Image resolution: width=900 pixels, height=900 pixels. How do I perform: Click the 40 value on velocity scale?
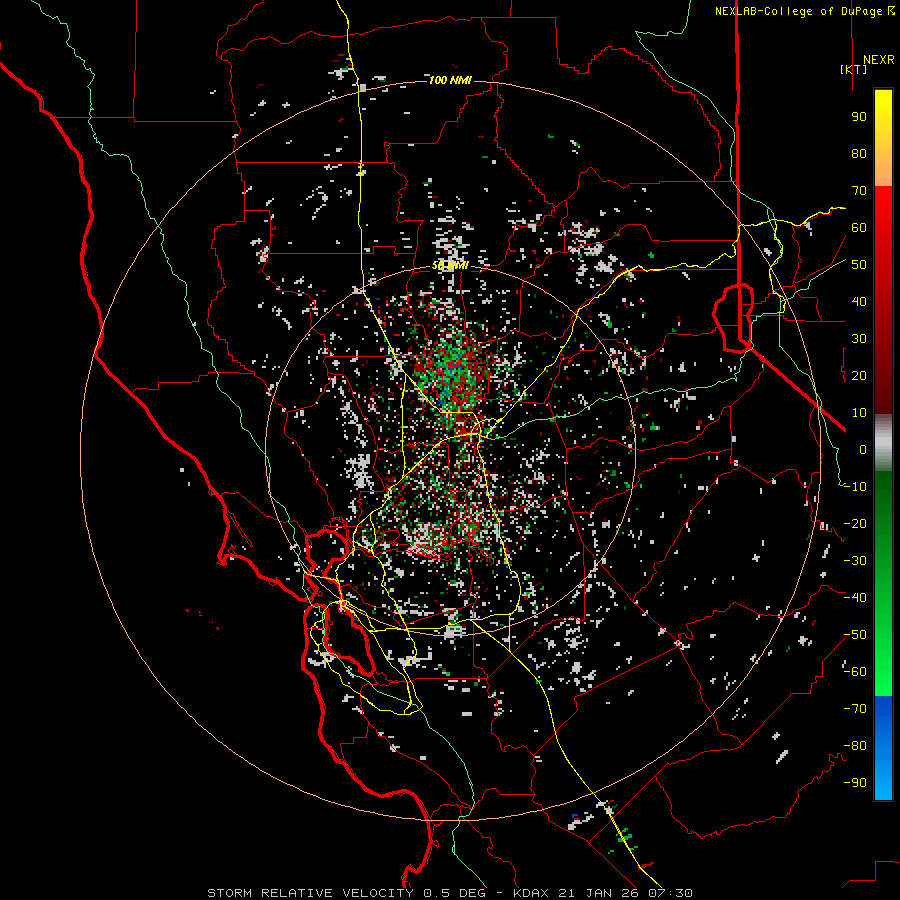click(859, 302)
